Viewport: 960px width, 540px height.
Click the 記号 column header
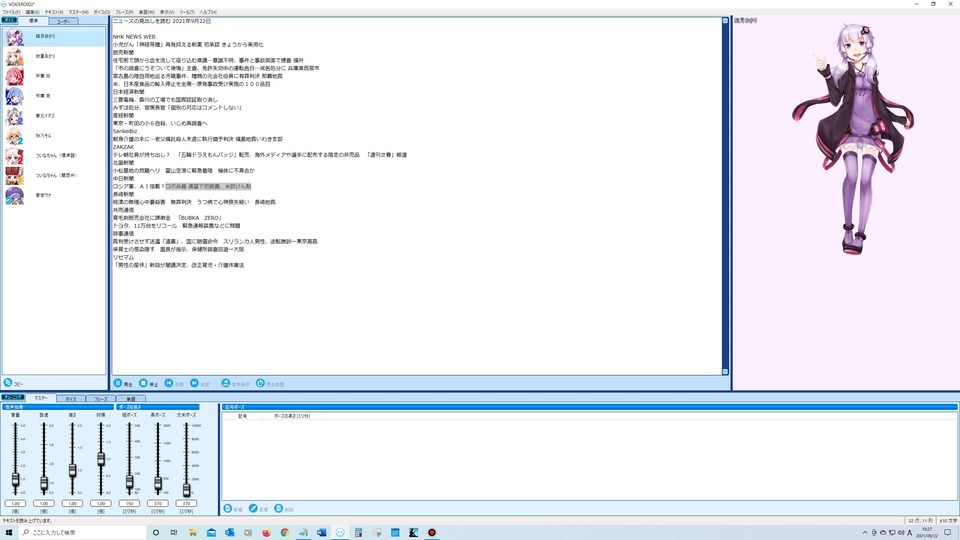(242, 416)
